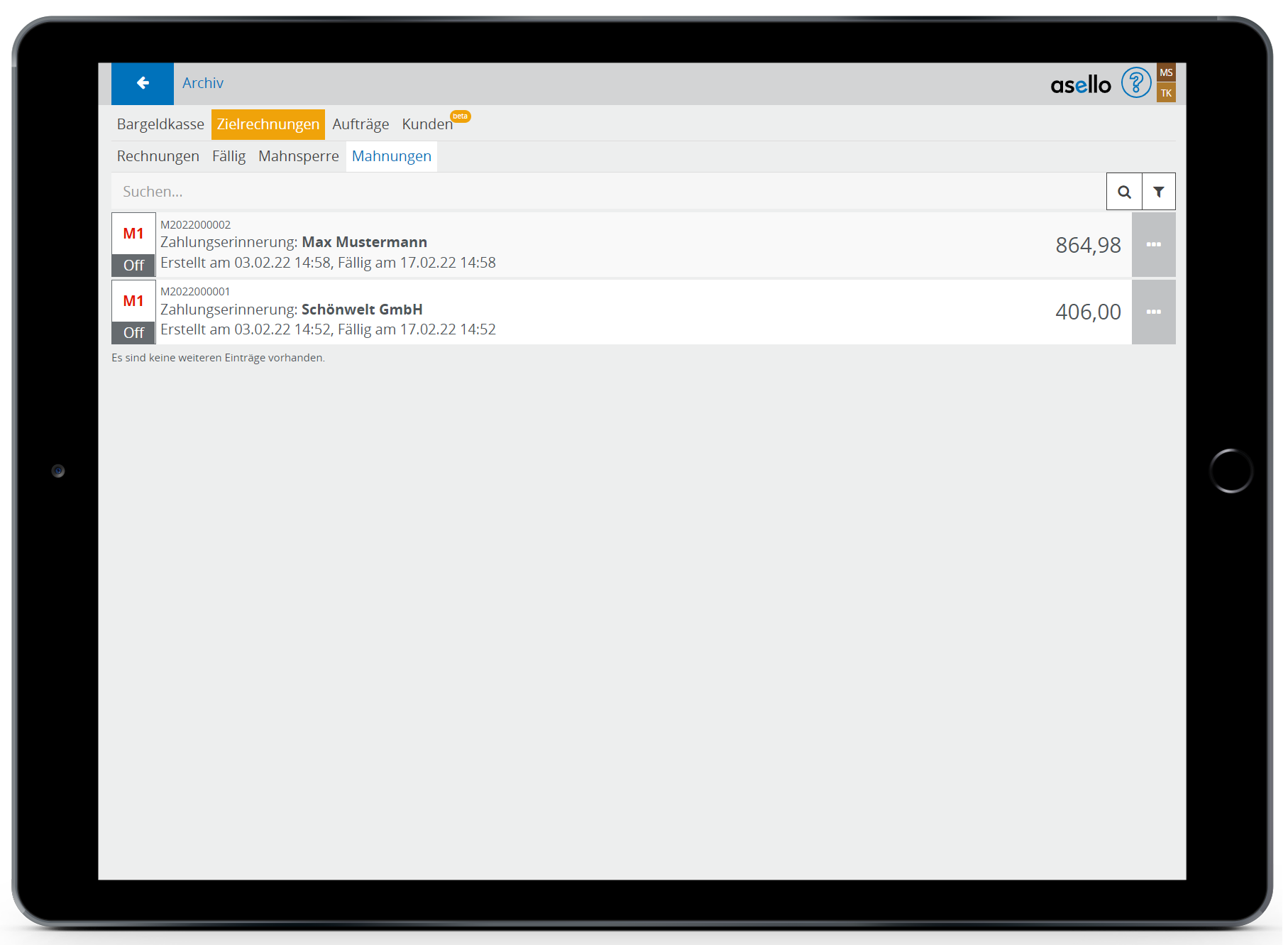Click the TK user badge
Screen dimensions: 1288x945
[x=1165, y=93]
